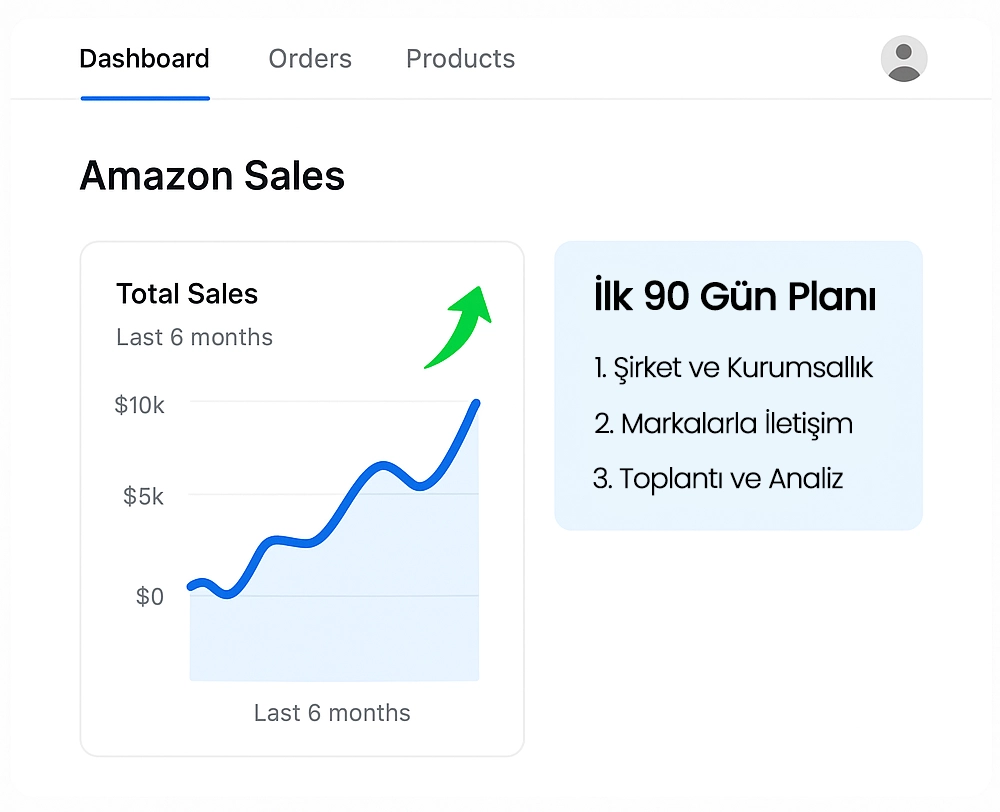Click the Last 6 months subtitle
Image resolution: width=1000 pixels, height=812 pixels.
(194, 337)
